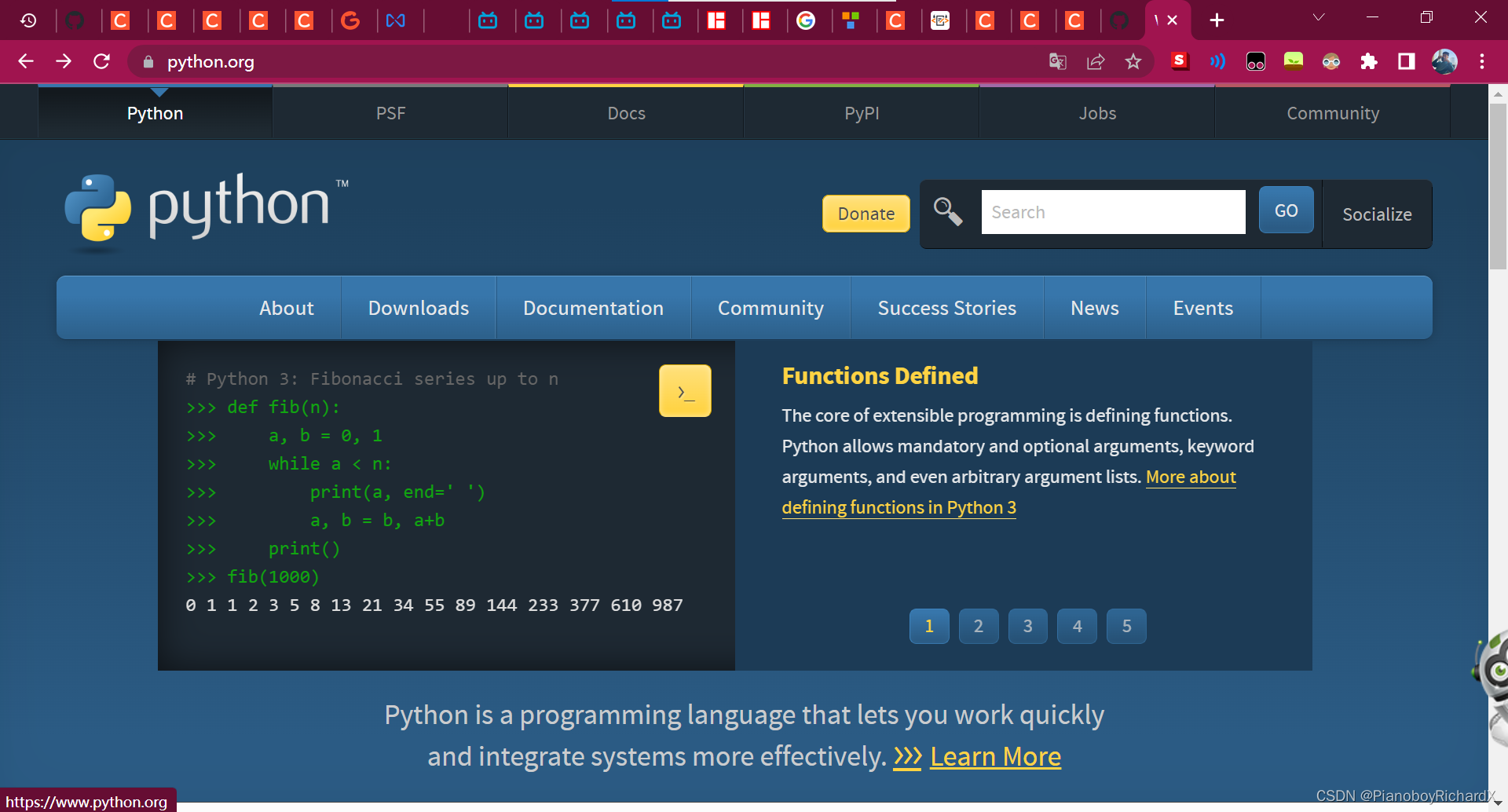Select the Jobs tab in top bar
The height and width of the screenshot is (812, 1508).
pos(1097,113)
